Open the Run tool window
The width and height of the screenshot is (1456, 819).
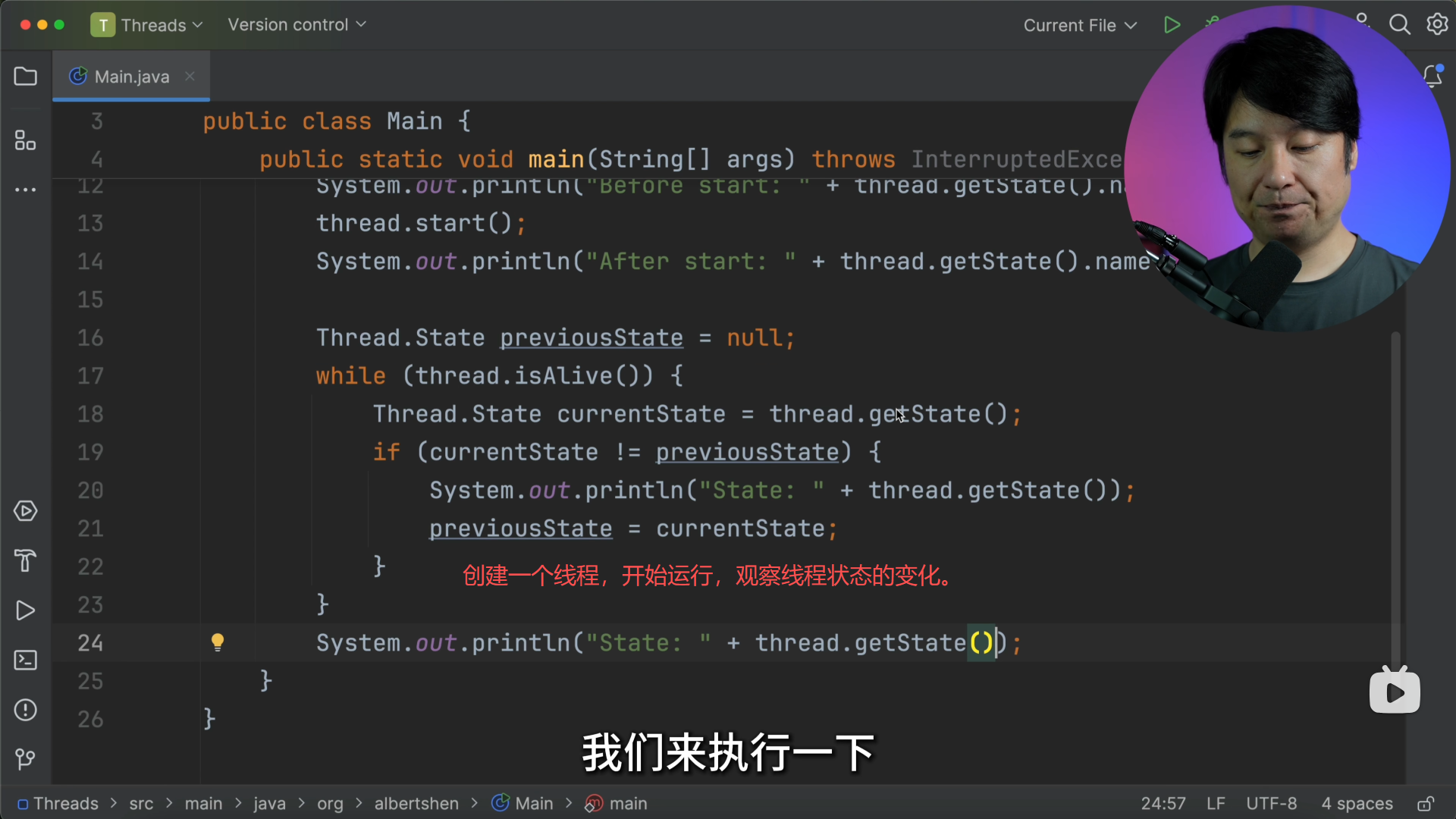point(26,610)
